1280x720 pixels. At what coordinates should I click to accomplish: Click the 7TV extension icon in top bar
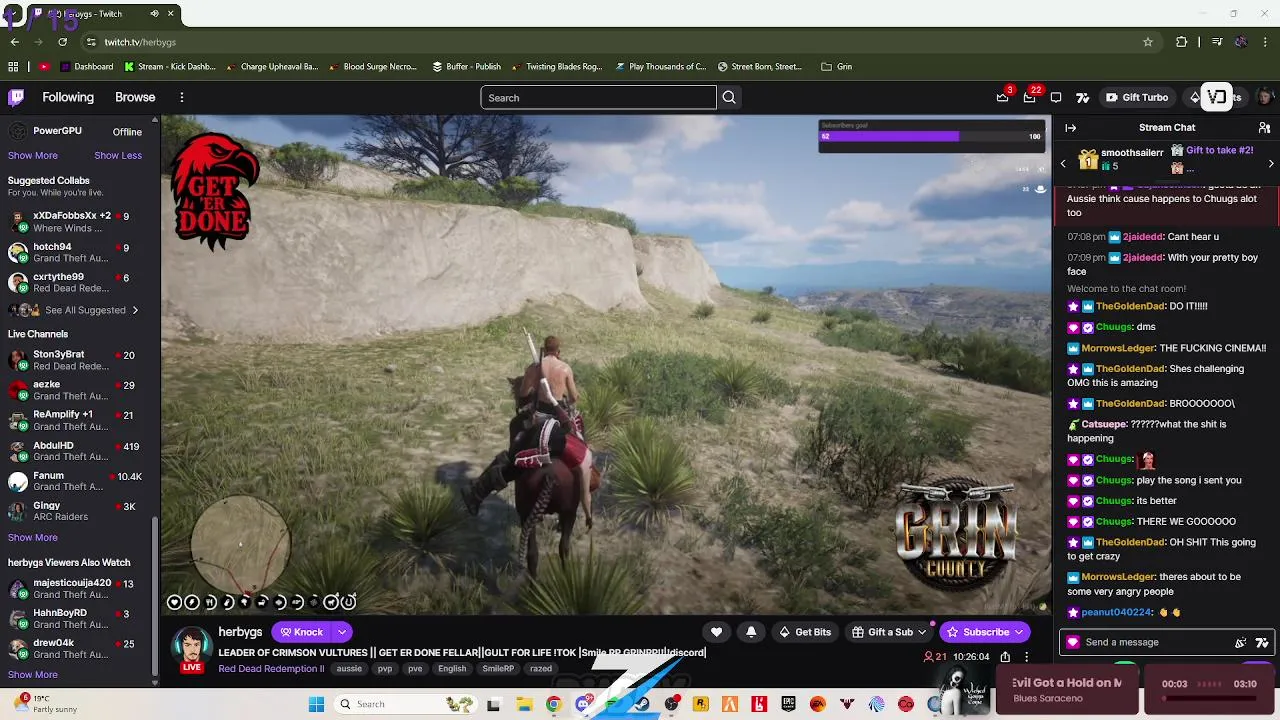pyautogui.click(x=1082, y=97)
